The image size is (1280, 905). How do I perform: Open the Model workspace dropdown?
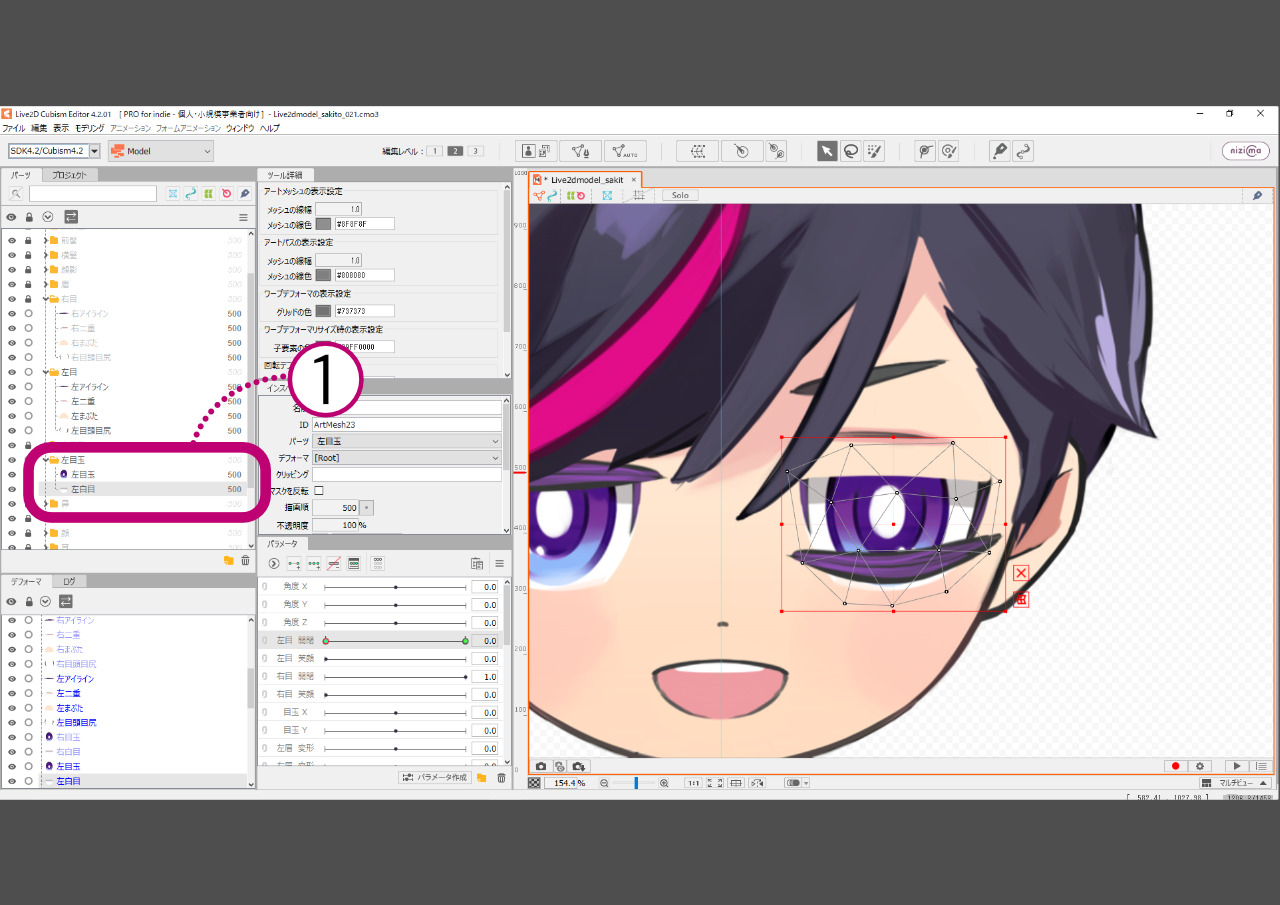pos(161,151)
